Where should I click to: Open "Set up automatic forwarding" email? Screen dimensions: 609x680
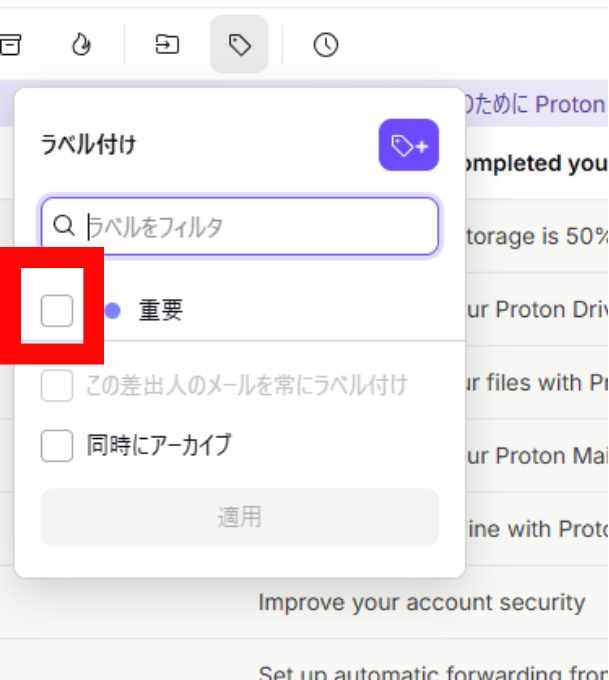[433, 673]
